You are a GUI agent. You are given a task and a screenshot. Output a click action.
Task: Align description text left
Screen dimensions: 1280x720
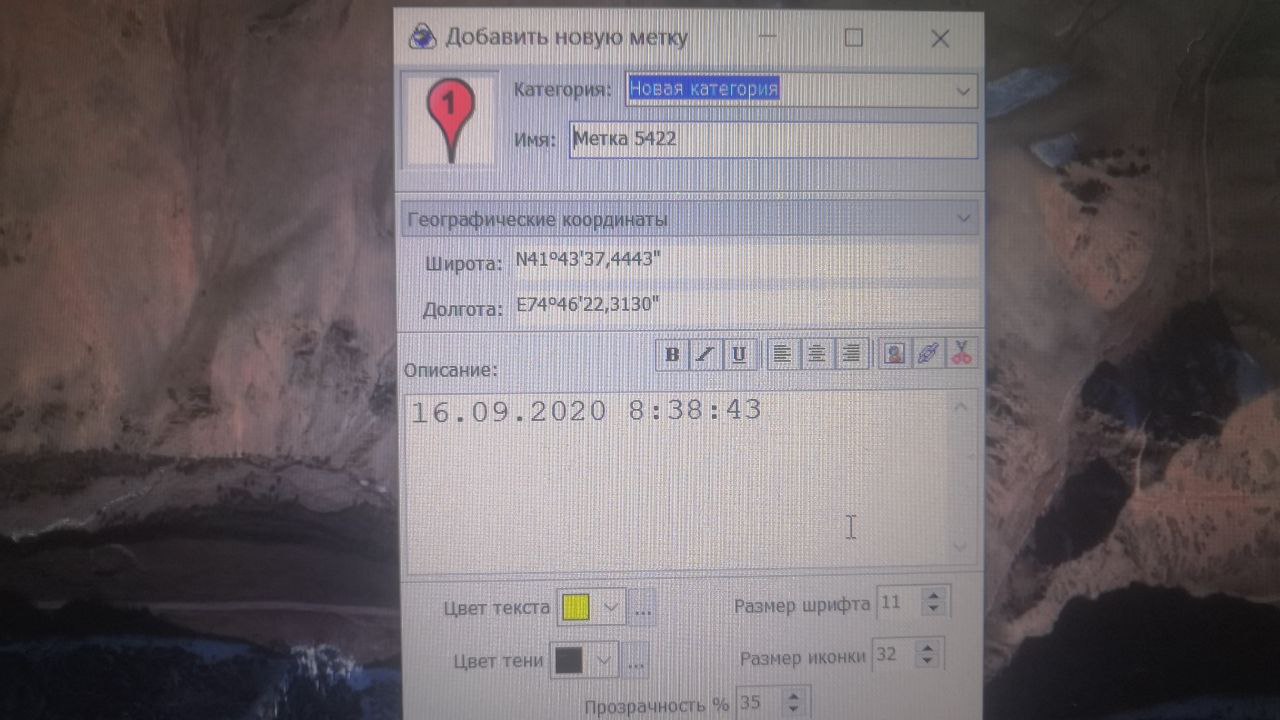(783, 354)
